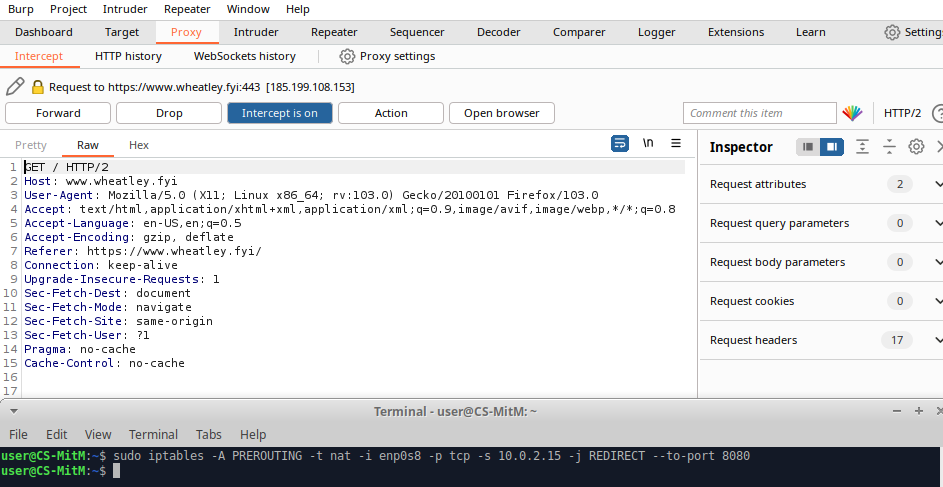Click the Host header line in request
This screenshot has width=943, height=487.
click(101, 181)
